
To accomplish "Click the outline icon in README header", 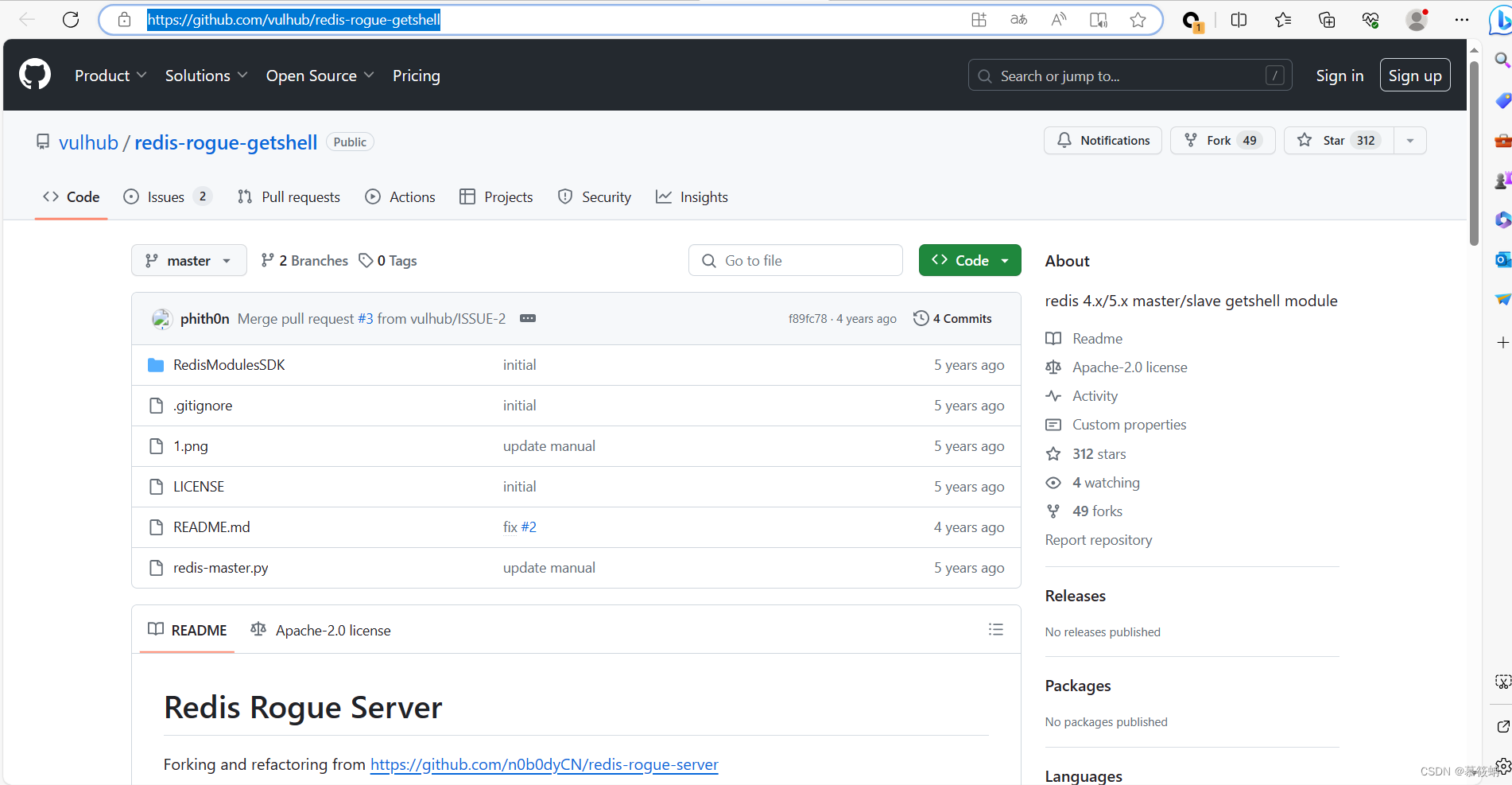I will coord(996,630).
